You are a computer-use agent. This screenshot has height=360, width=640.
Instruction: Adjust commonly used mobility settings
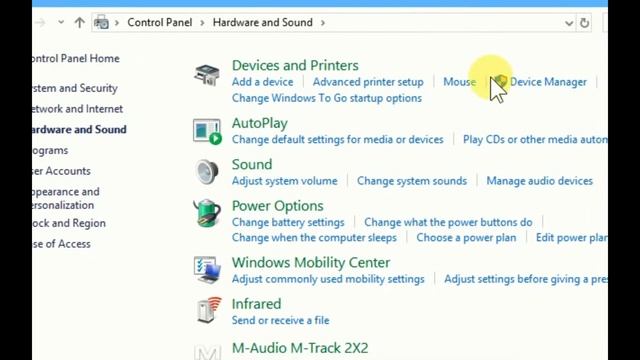point(328,279)
